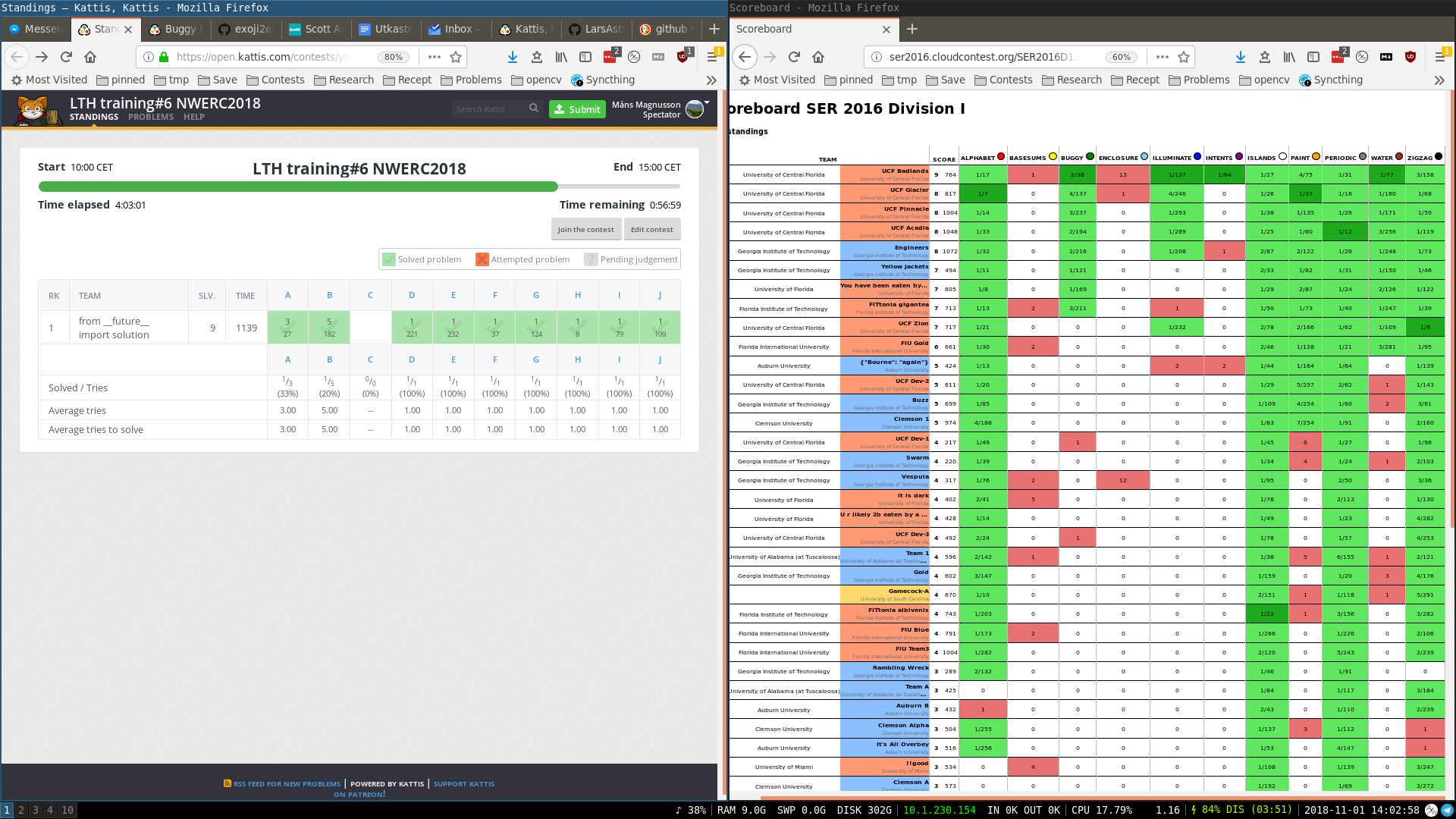
Task: Open a new tab in the Scoreboard window
Action: click(x=912, y=29)
